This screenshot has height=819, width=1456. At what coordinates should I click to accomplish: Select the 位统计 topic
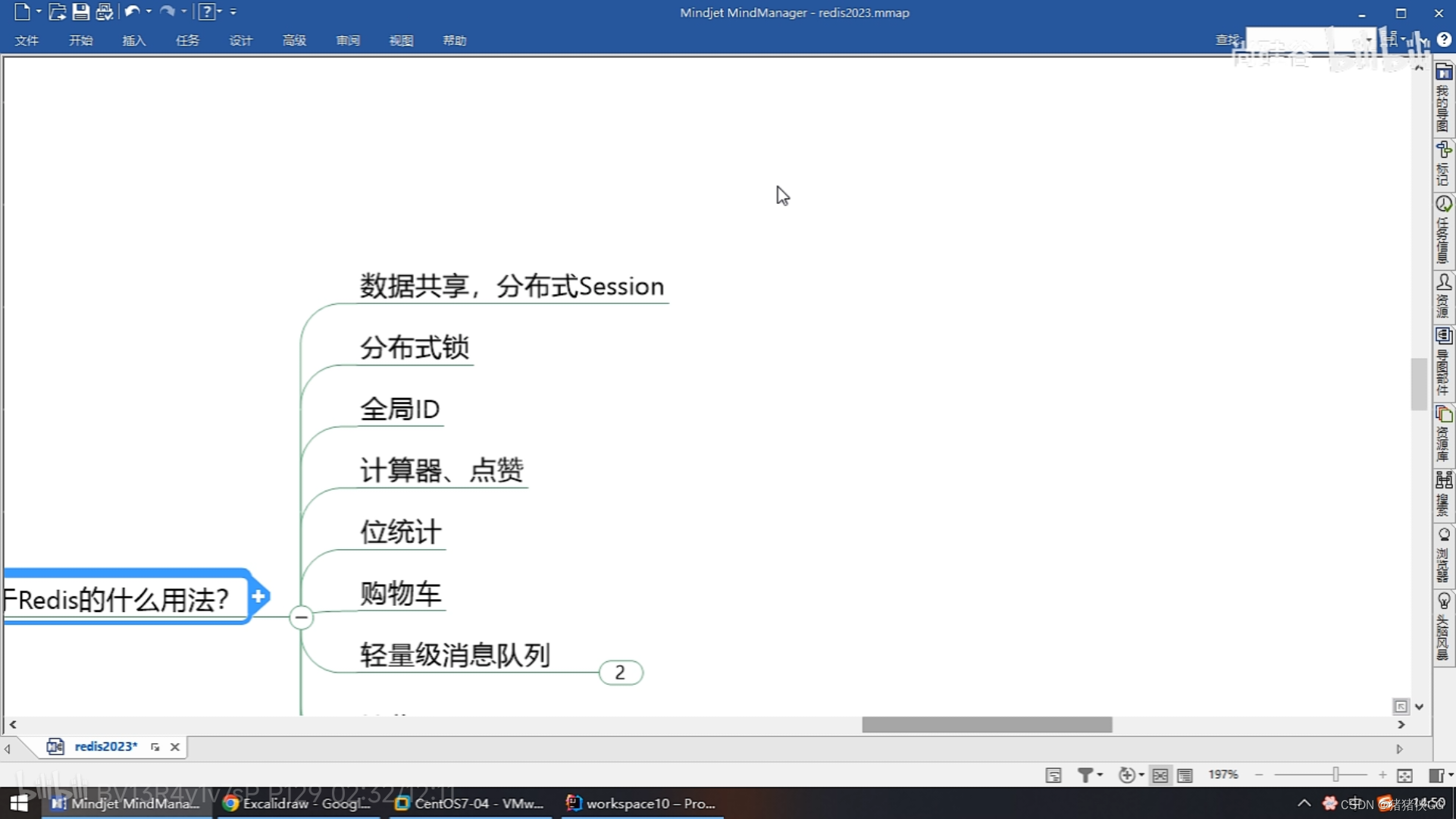pyautogui.click(x=400, y=532)
